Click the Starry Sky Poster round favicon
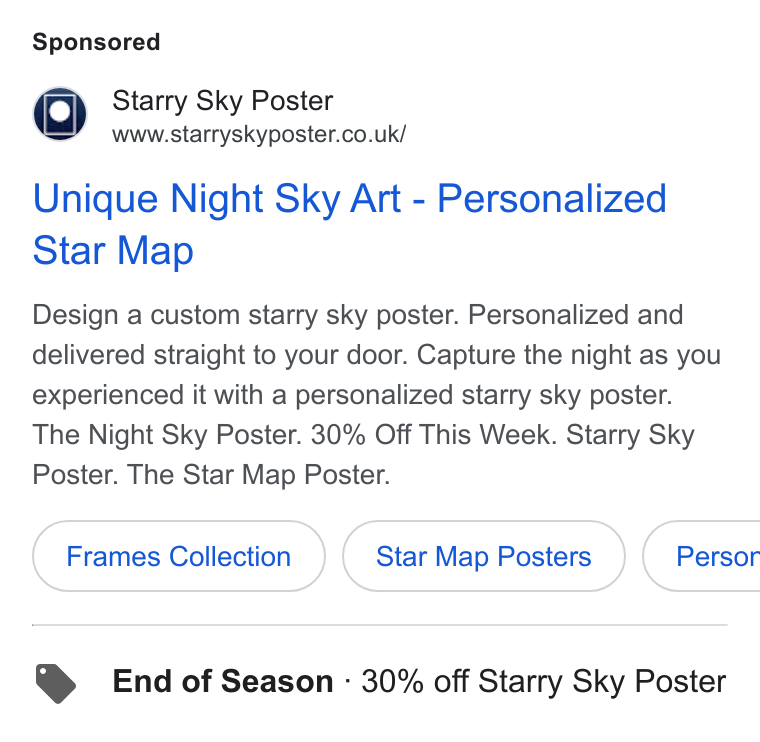The image size is (760, 742). (x=60, y=114)
